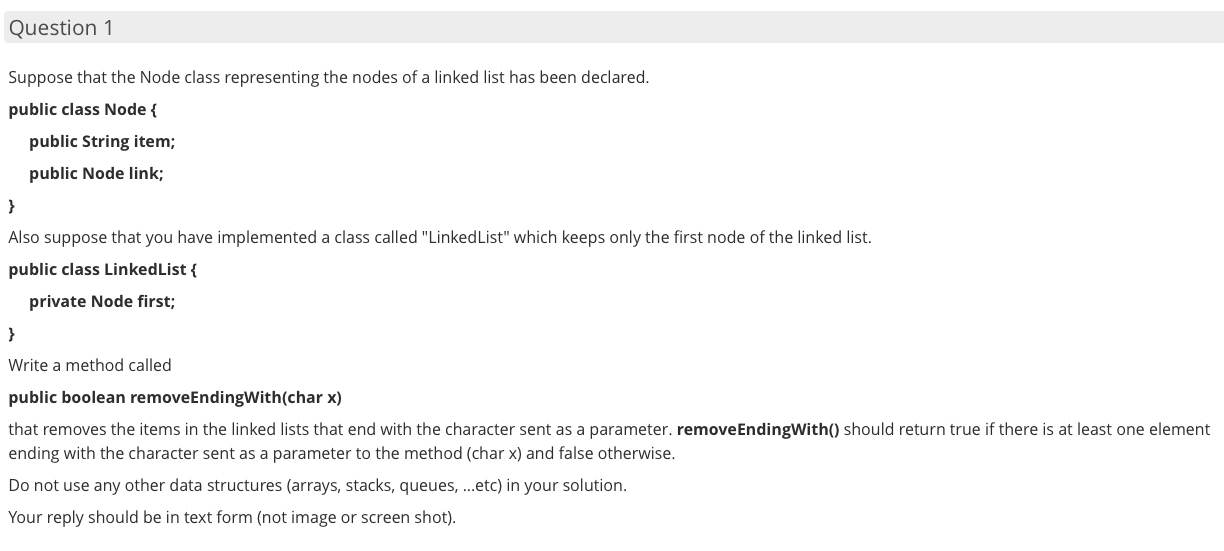Click the word "boolean" in the method signature

click(93, 397)
